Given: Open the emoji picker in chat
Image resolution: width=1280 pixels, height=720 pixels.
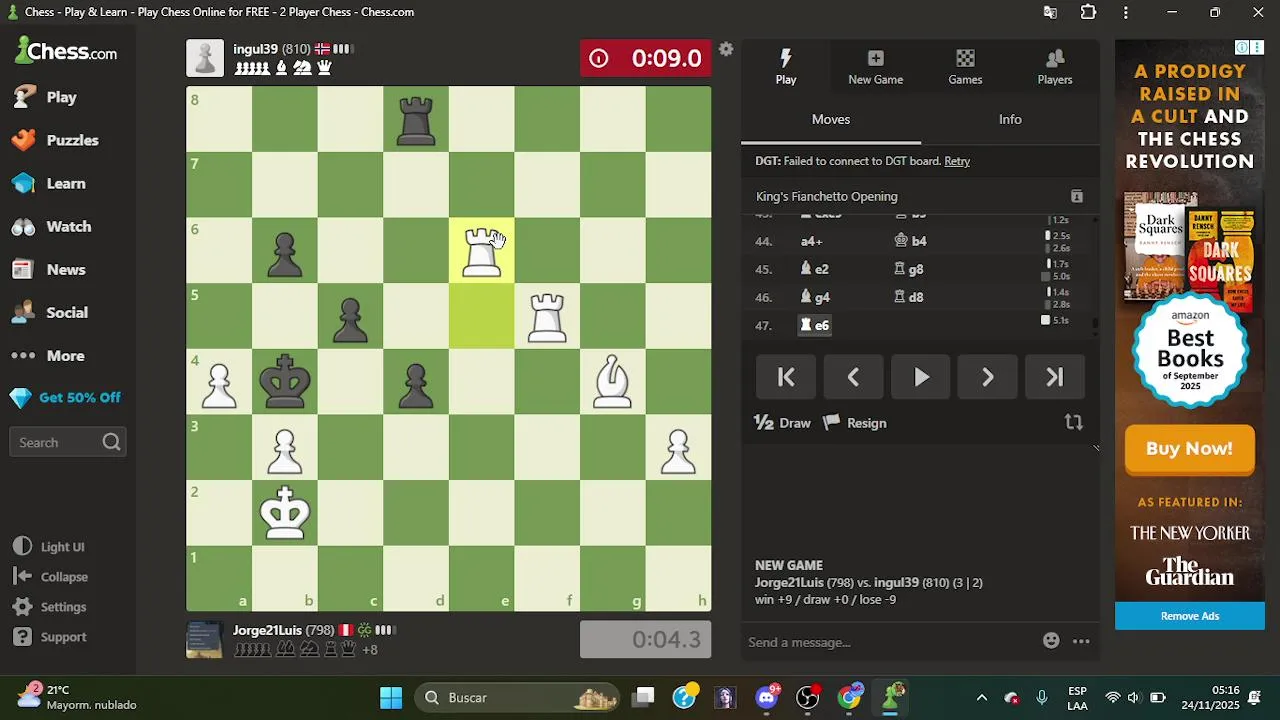Looking at the screenshot, I should click(x=1051, y=641).
